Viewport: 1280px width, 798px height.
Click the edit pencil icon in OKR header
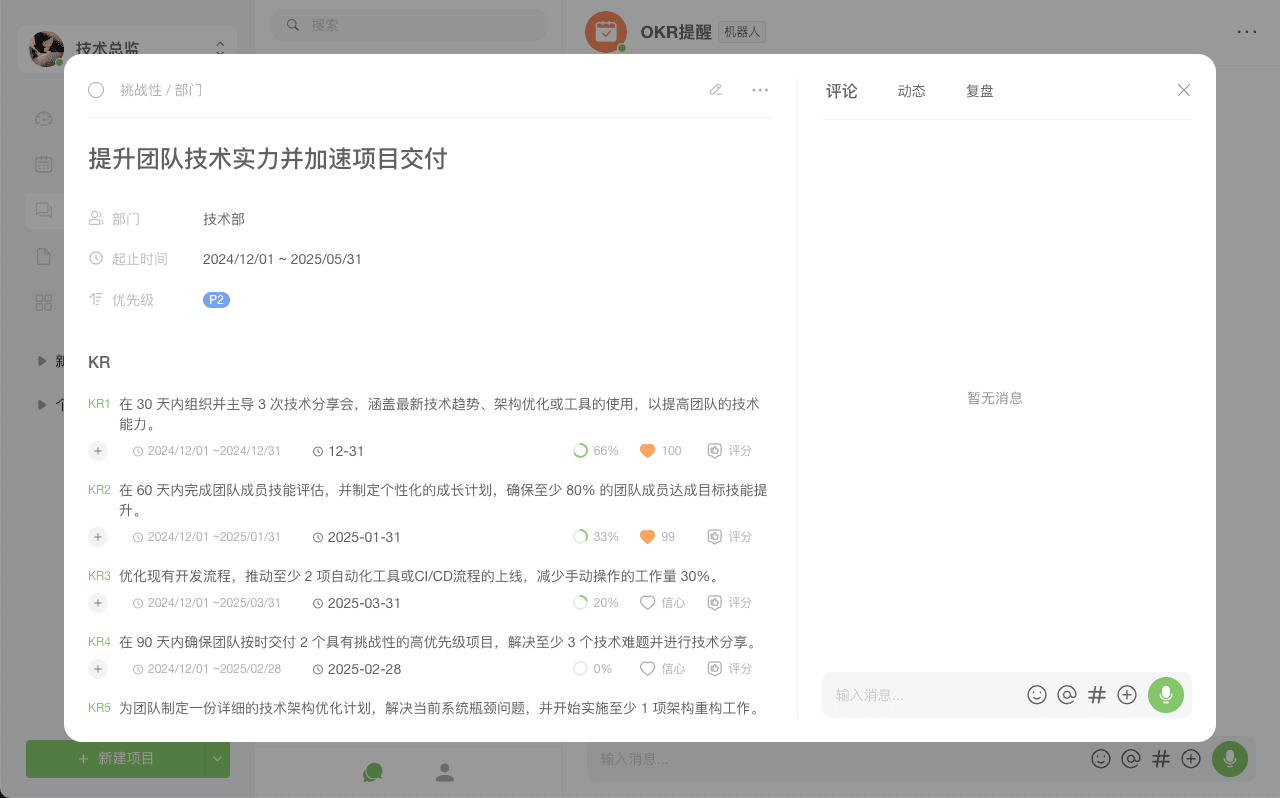coord(715,90)
